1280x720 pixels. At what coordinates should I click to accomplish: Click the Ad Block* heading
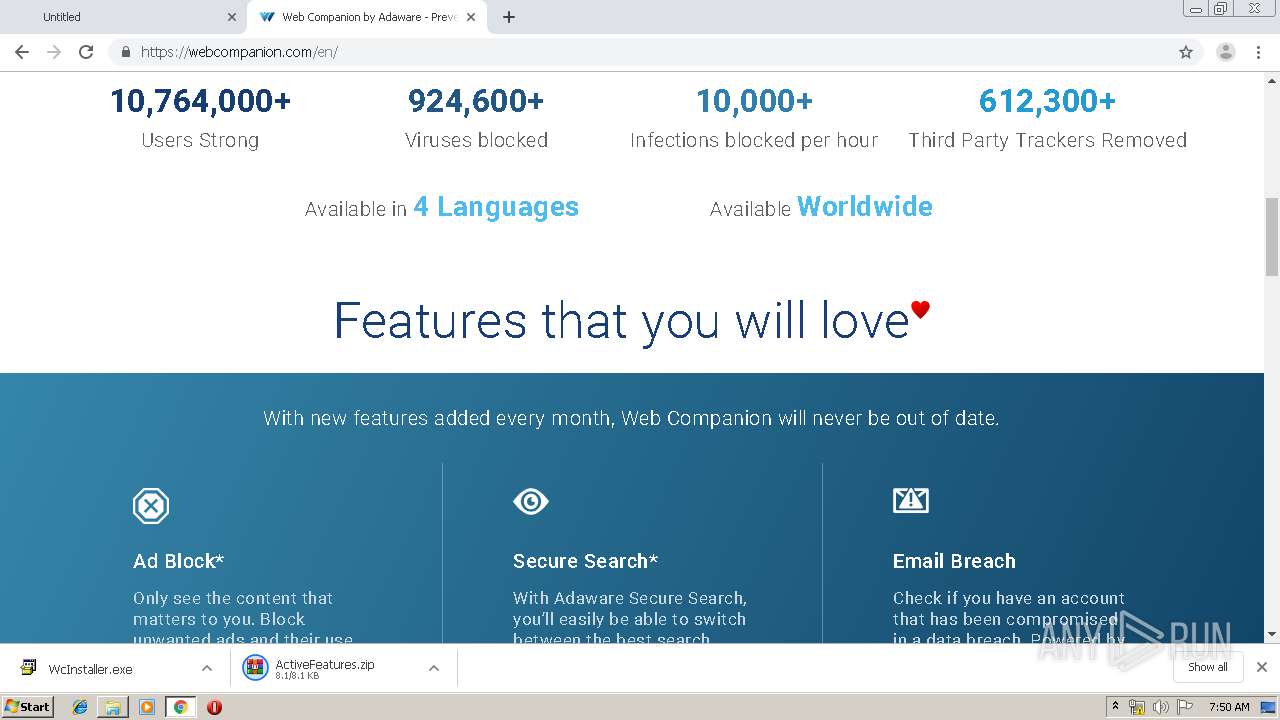pyautogui.click(x=178, y=561)
